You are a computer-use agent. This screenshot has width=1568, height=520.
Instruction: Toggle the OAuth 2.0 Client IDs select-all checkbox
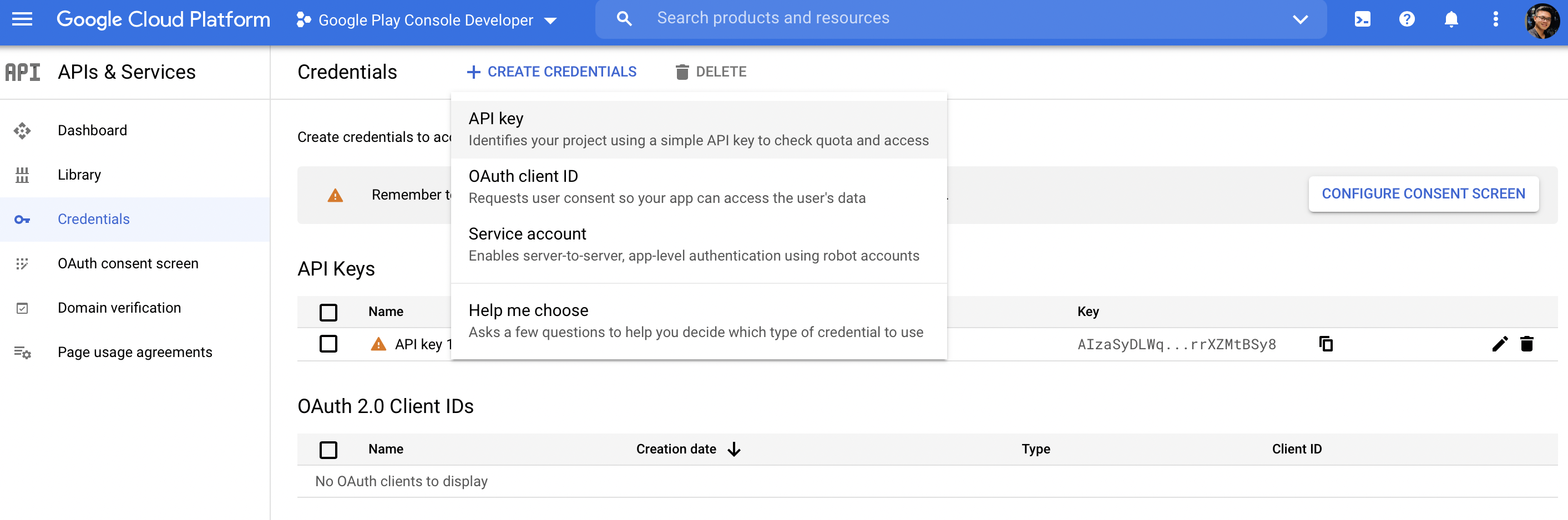click(328, 450)
